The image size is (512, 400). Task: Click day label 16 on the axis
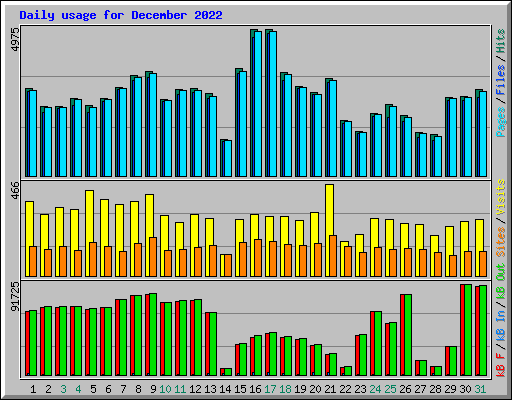coord(255,389)
